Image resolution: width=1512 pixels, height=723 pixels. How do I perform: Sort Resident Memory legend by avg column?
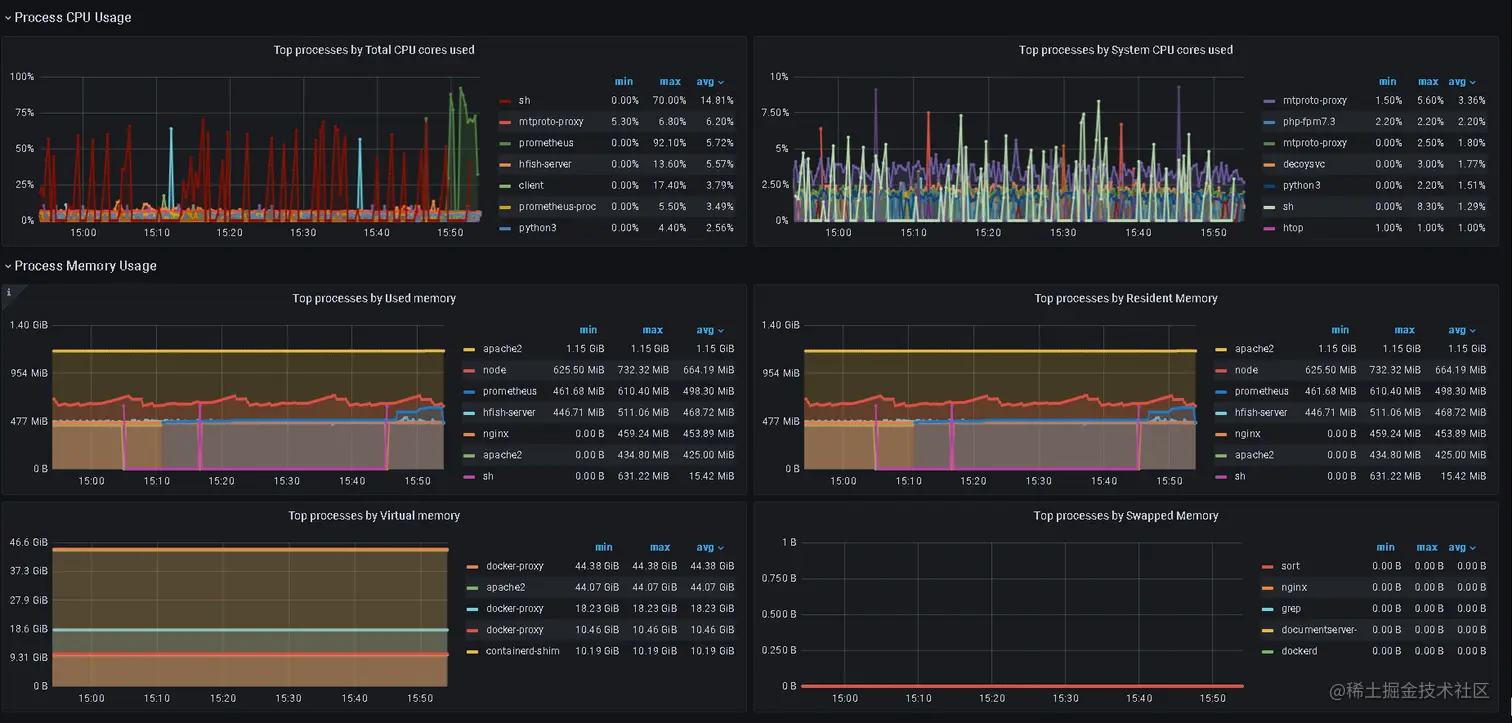[1462, 330]
